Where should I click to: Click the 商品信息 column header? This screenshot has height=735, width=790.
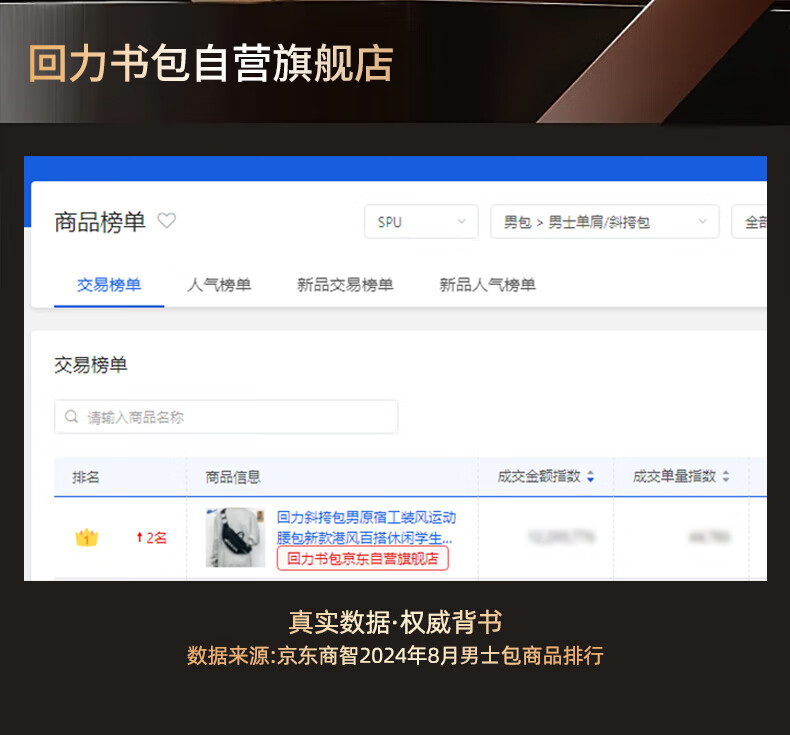tap(233, 477)
